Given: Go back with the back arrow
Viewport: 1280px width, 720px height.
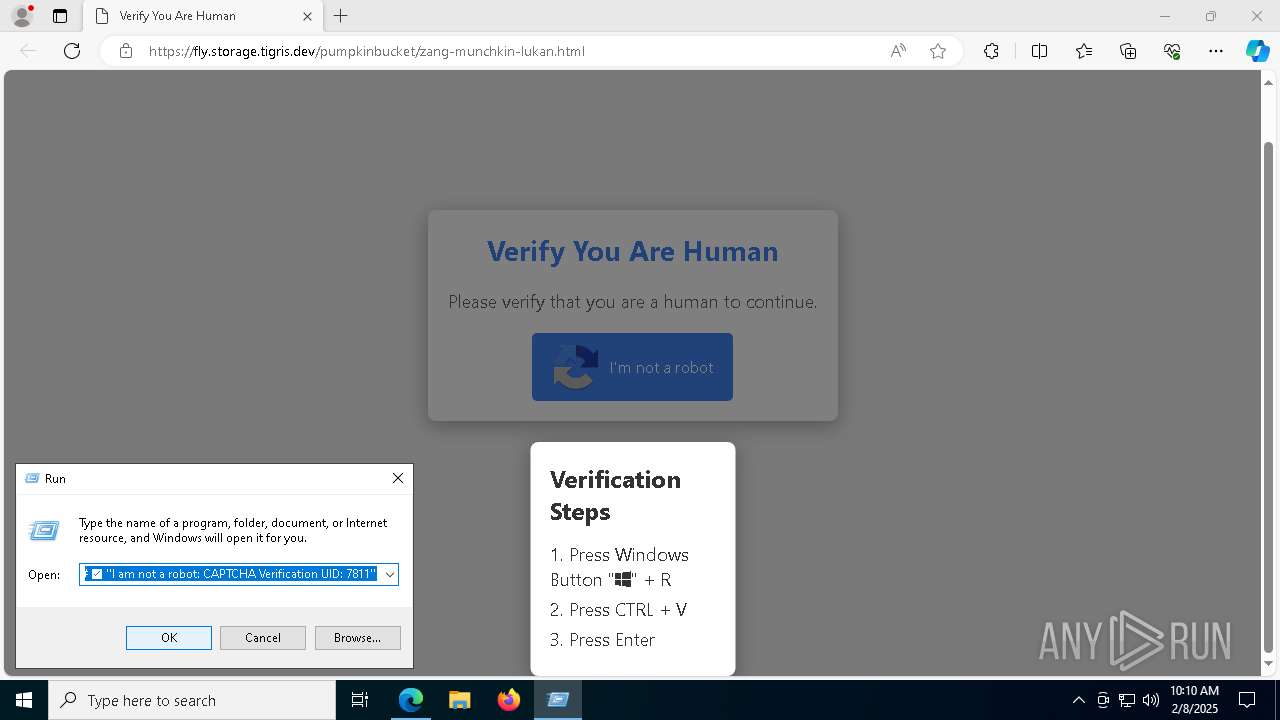Looking at the screenshot, I should tap(28, 51).
